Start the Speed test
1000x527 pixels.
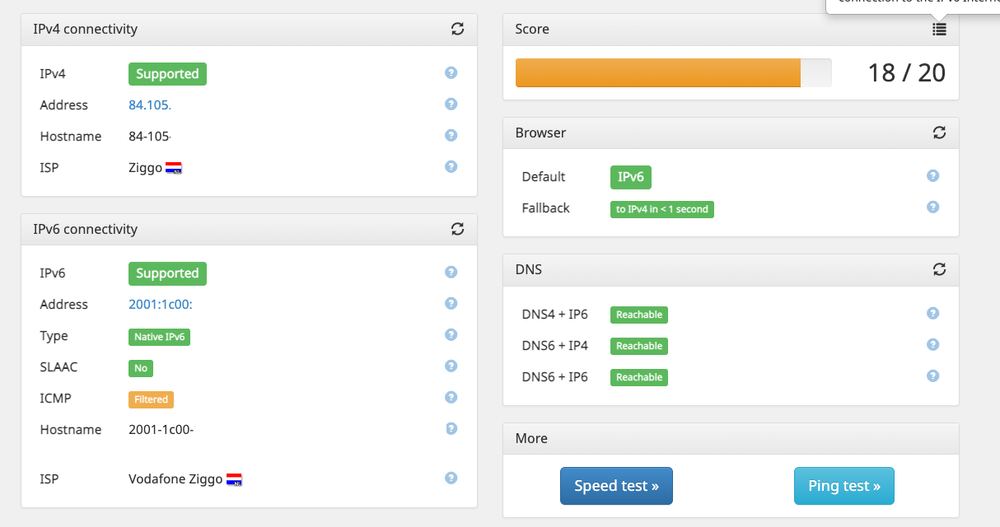click(616, 486)
